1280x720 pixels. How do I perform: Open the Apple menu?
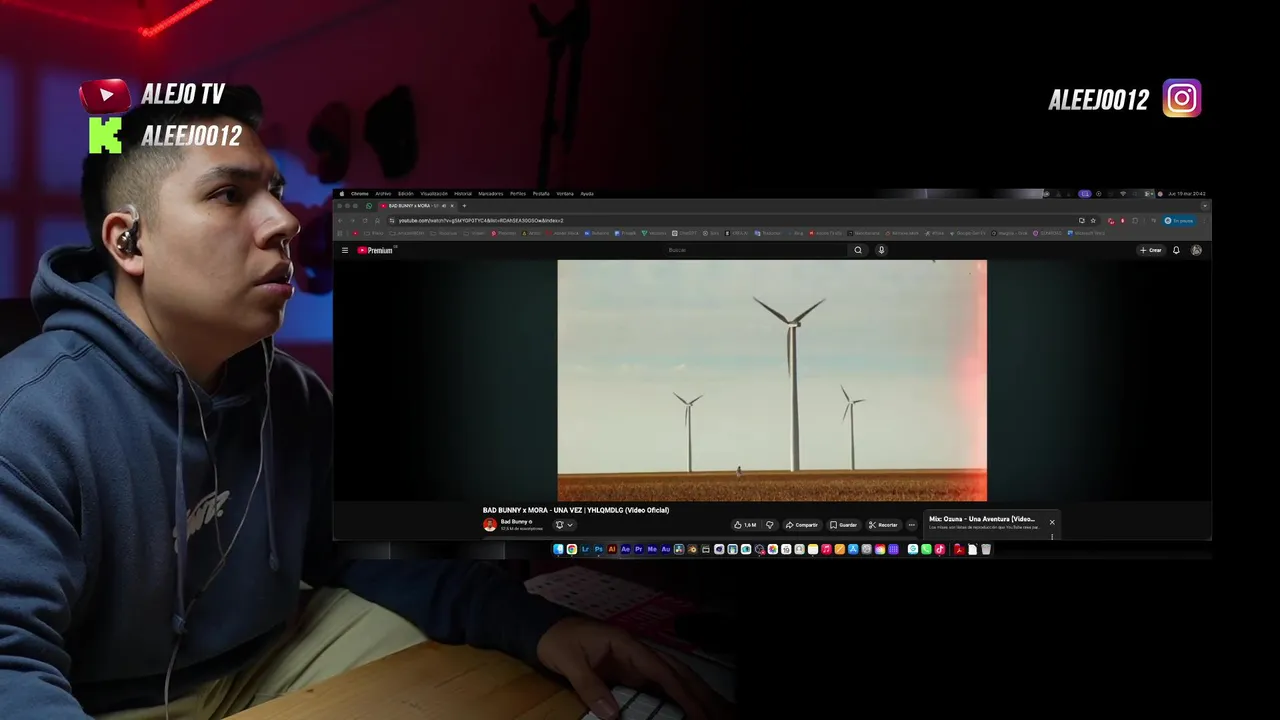pyautogui.click(x=342, y=194)
